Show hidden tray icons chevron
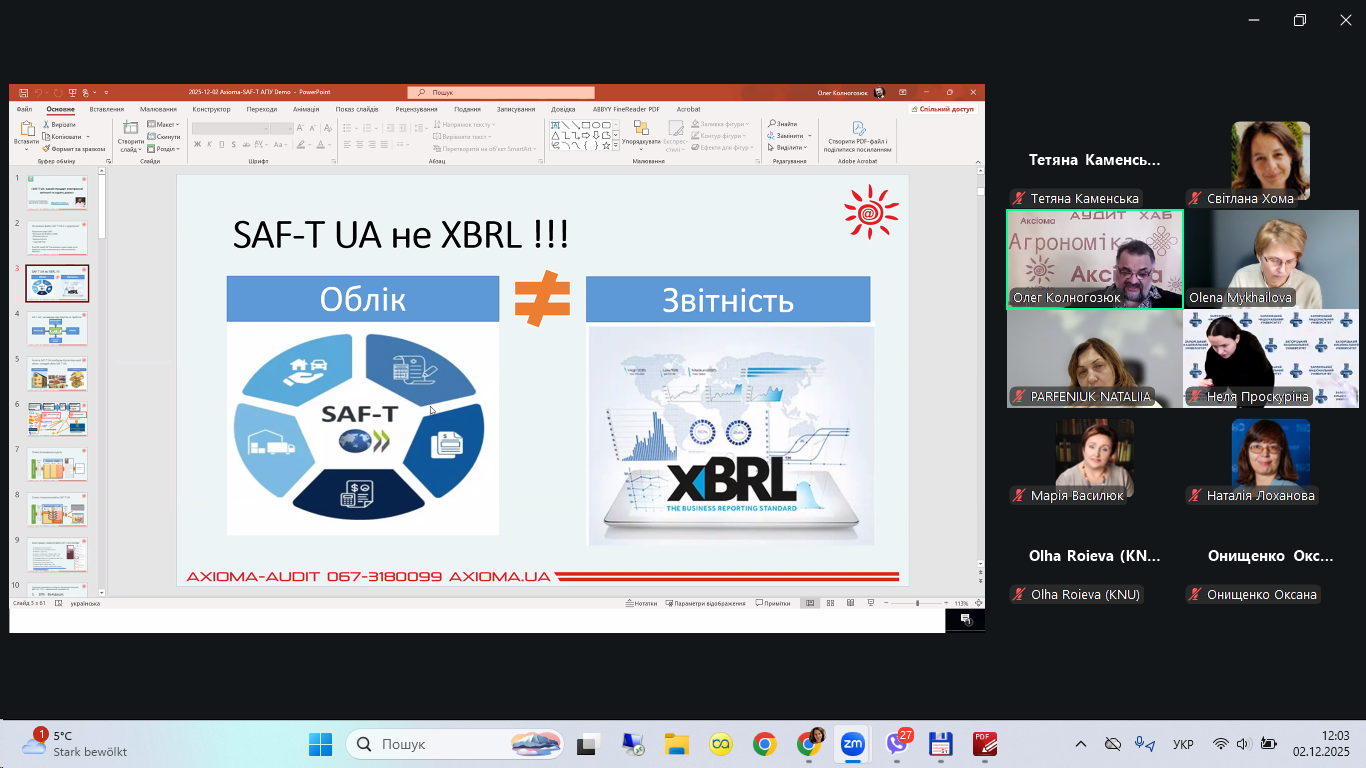The image size is (1366, 768). pyautogui.click(x=1081, y=744)
